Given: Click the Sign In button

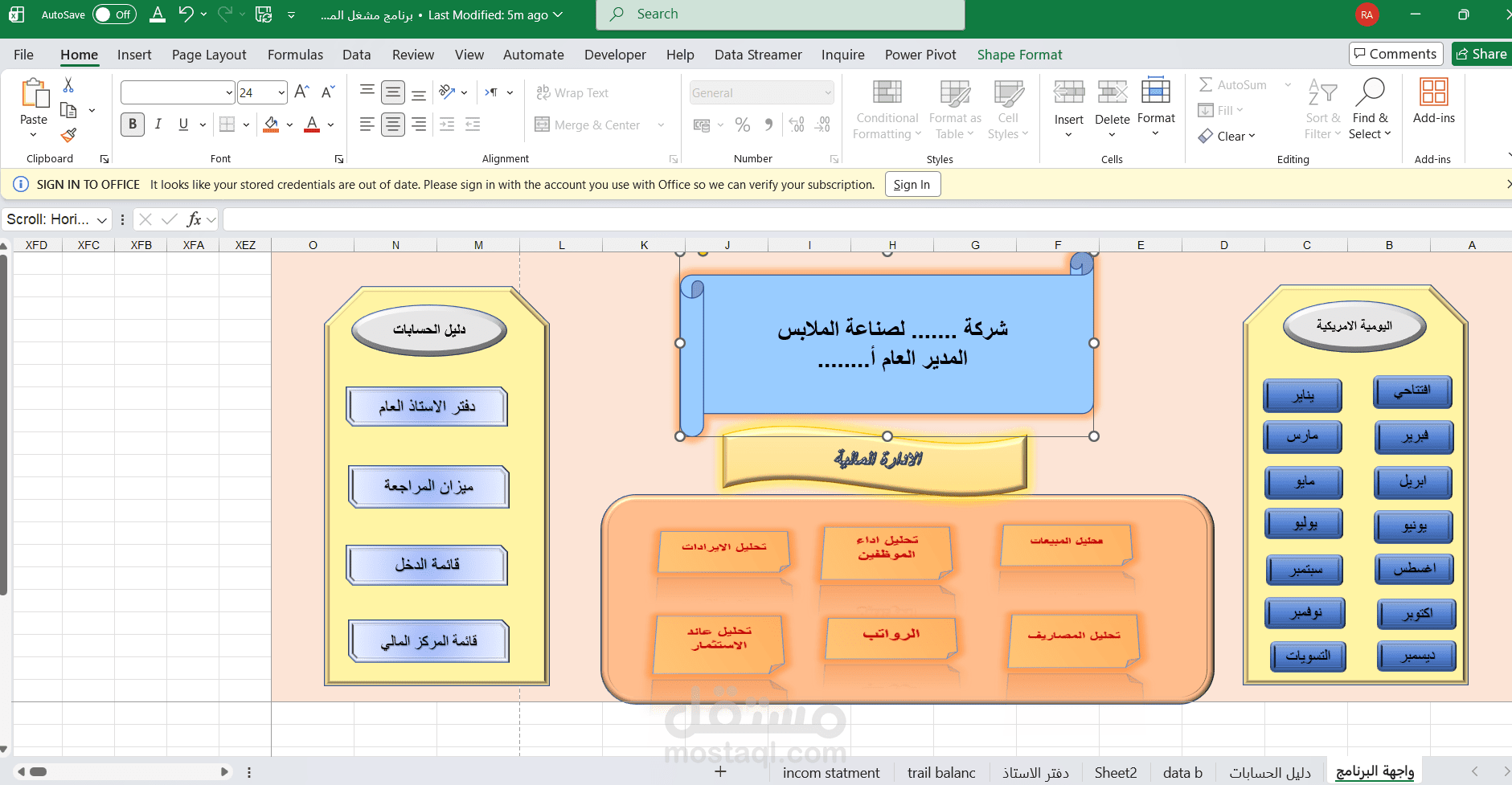Looking at the screenshot, I should coord(912,185).
